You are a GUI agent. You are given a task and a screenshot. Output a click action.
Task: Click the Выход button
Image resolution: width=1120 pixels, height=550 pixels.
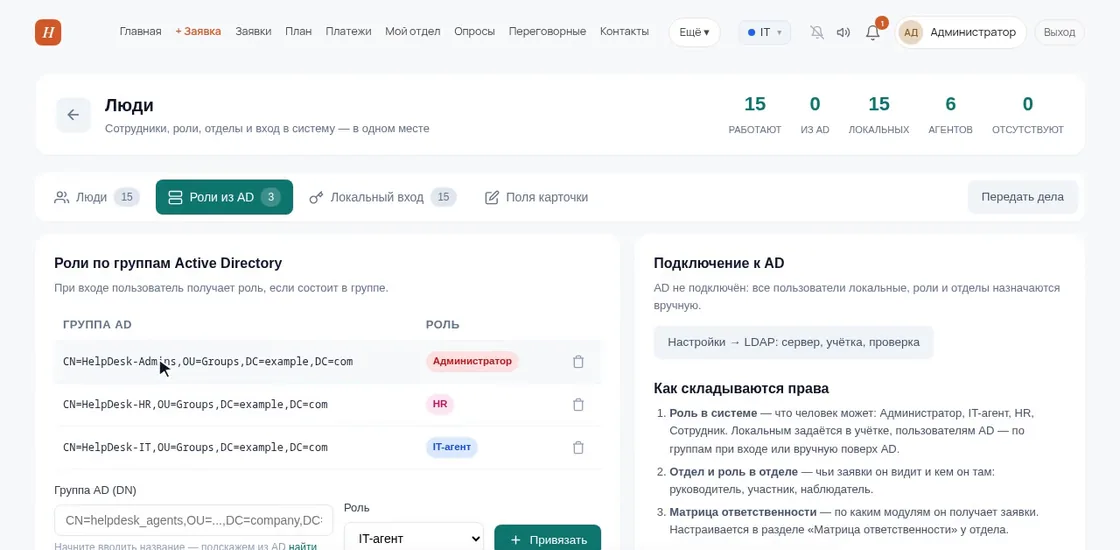tap(1059, 32)
